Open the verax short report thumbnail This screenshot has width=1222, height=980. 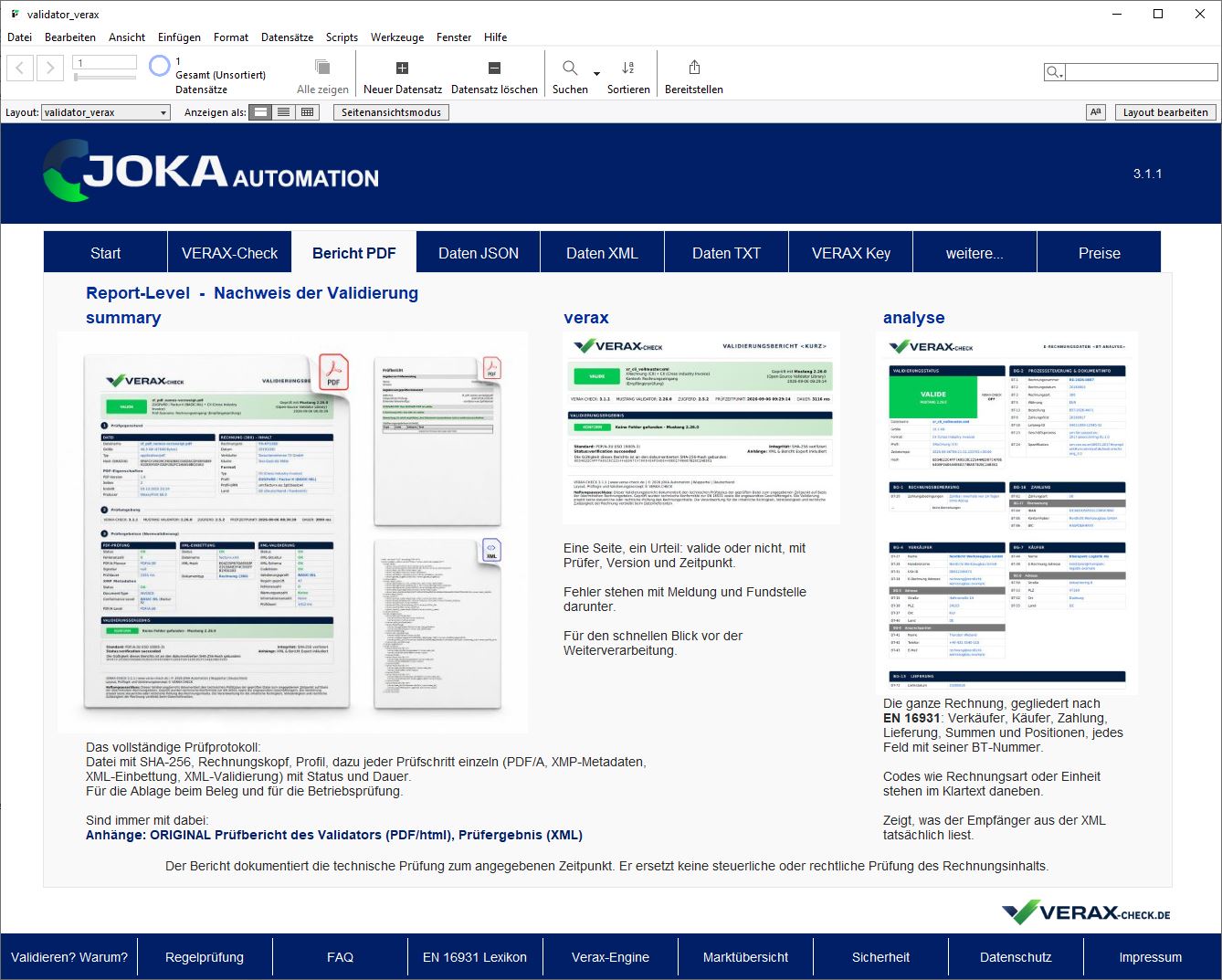(701, 428)
